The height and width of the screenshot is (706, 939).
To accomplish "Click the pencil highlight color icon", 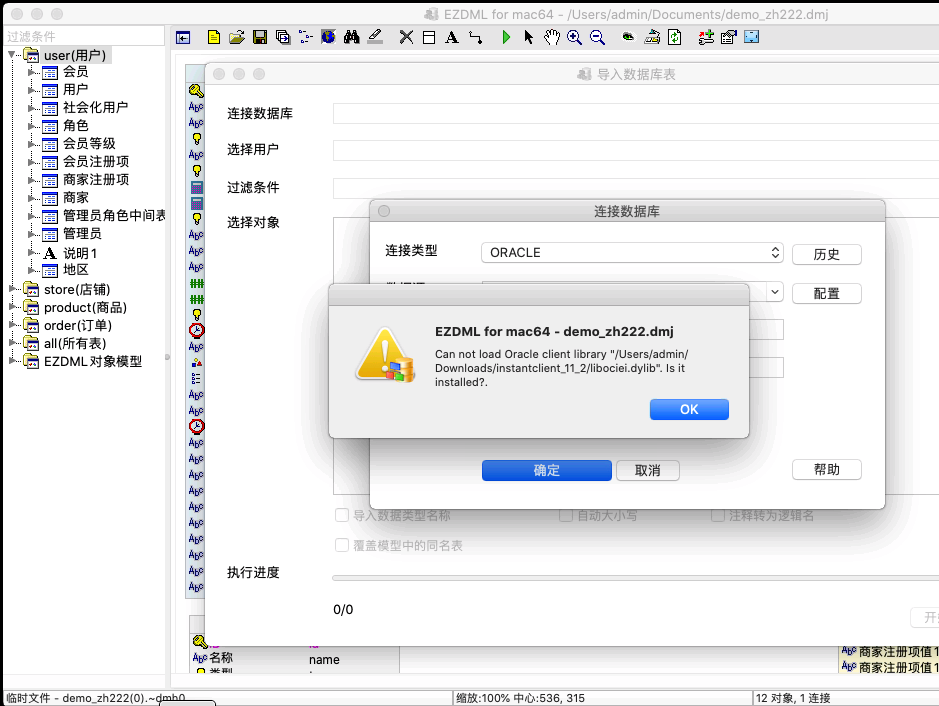I will tap(375, 37).
